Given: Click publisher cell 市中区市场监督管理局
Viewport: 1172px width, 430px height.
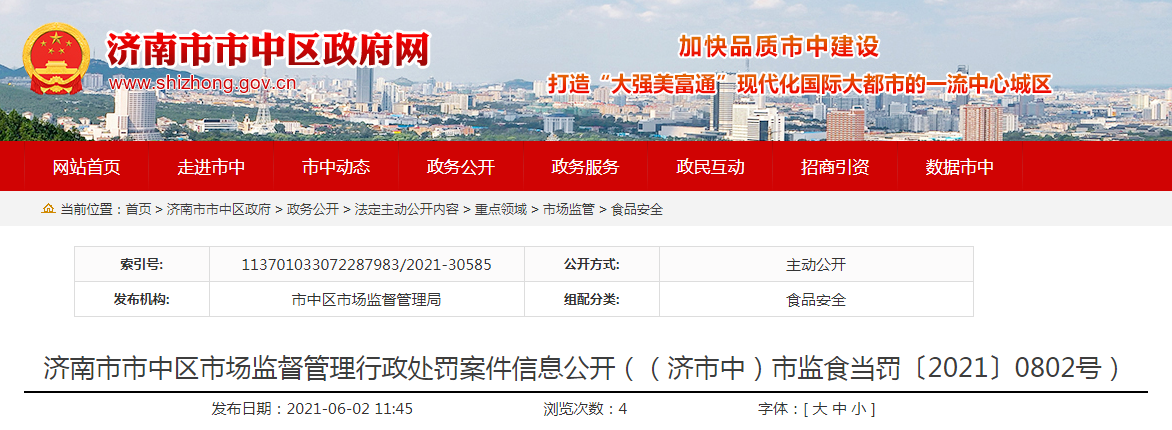Looking at the screenshot, I should [366, 300].
